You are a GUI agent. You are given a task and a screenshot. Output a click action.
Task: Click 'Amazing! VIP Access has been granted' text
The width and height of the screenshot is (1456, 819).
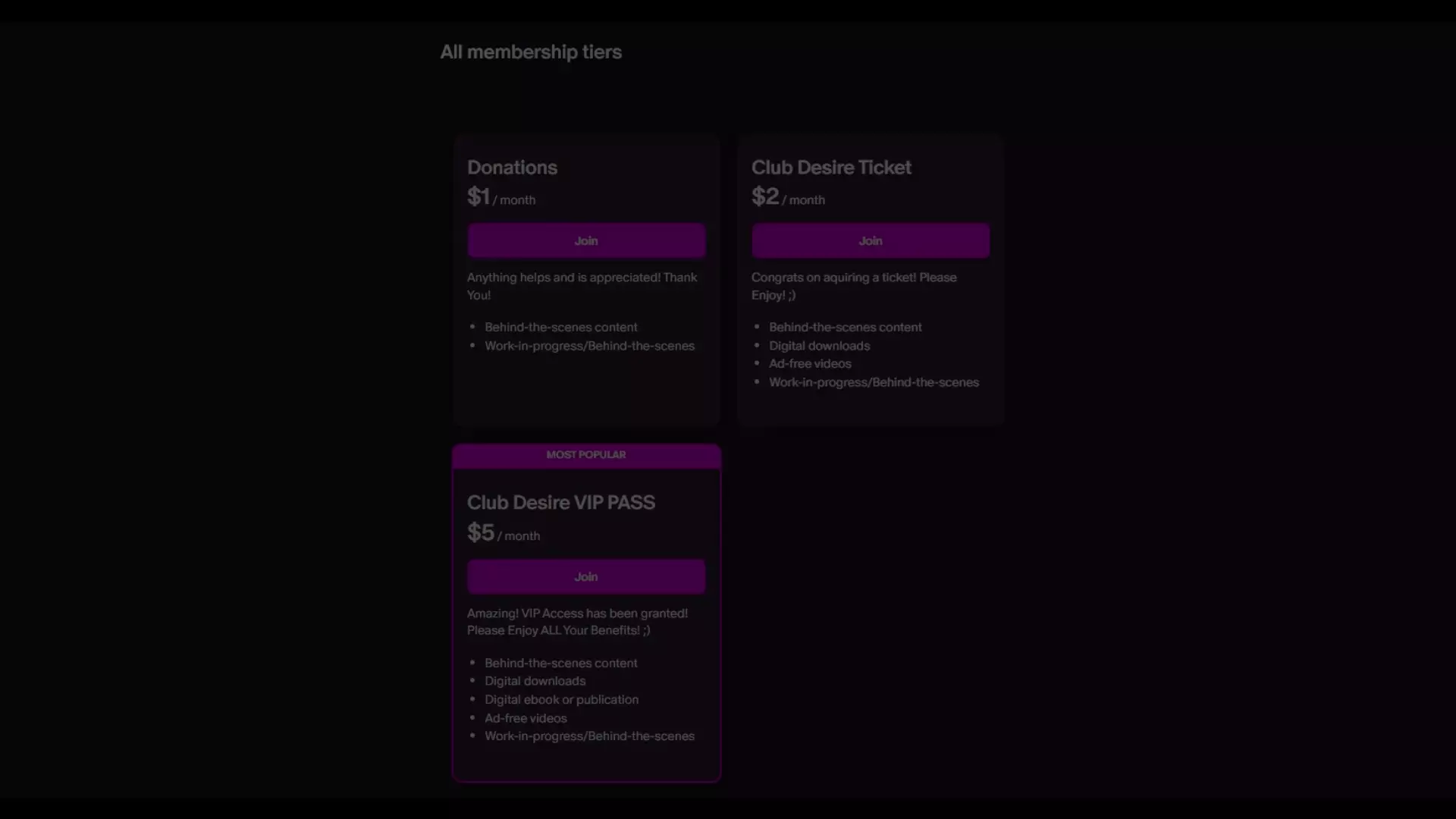coord(577,622)
